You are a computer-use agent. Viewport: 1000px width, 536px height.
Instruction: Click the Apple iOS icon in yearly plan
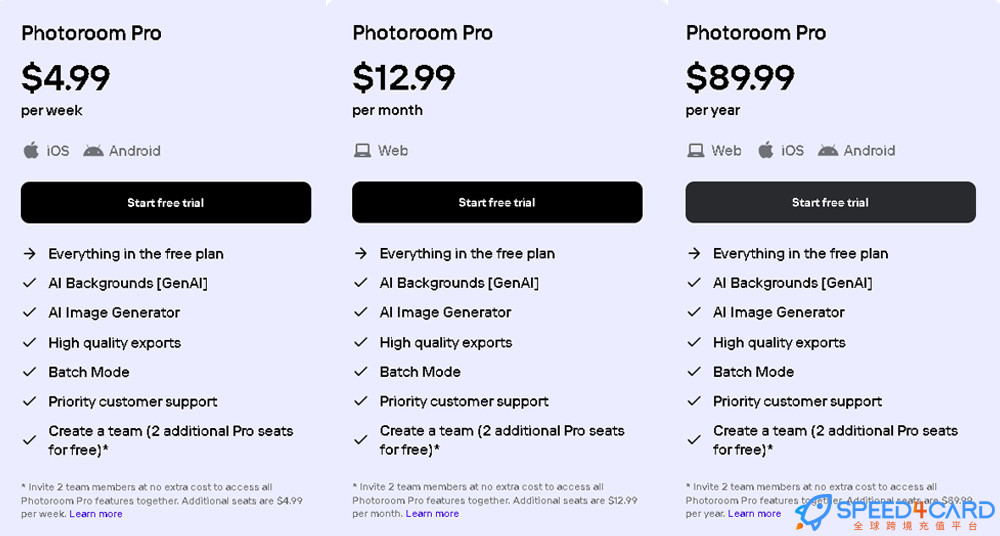pyautogui.click(x=765, y=150)
